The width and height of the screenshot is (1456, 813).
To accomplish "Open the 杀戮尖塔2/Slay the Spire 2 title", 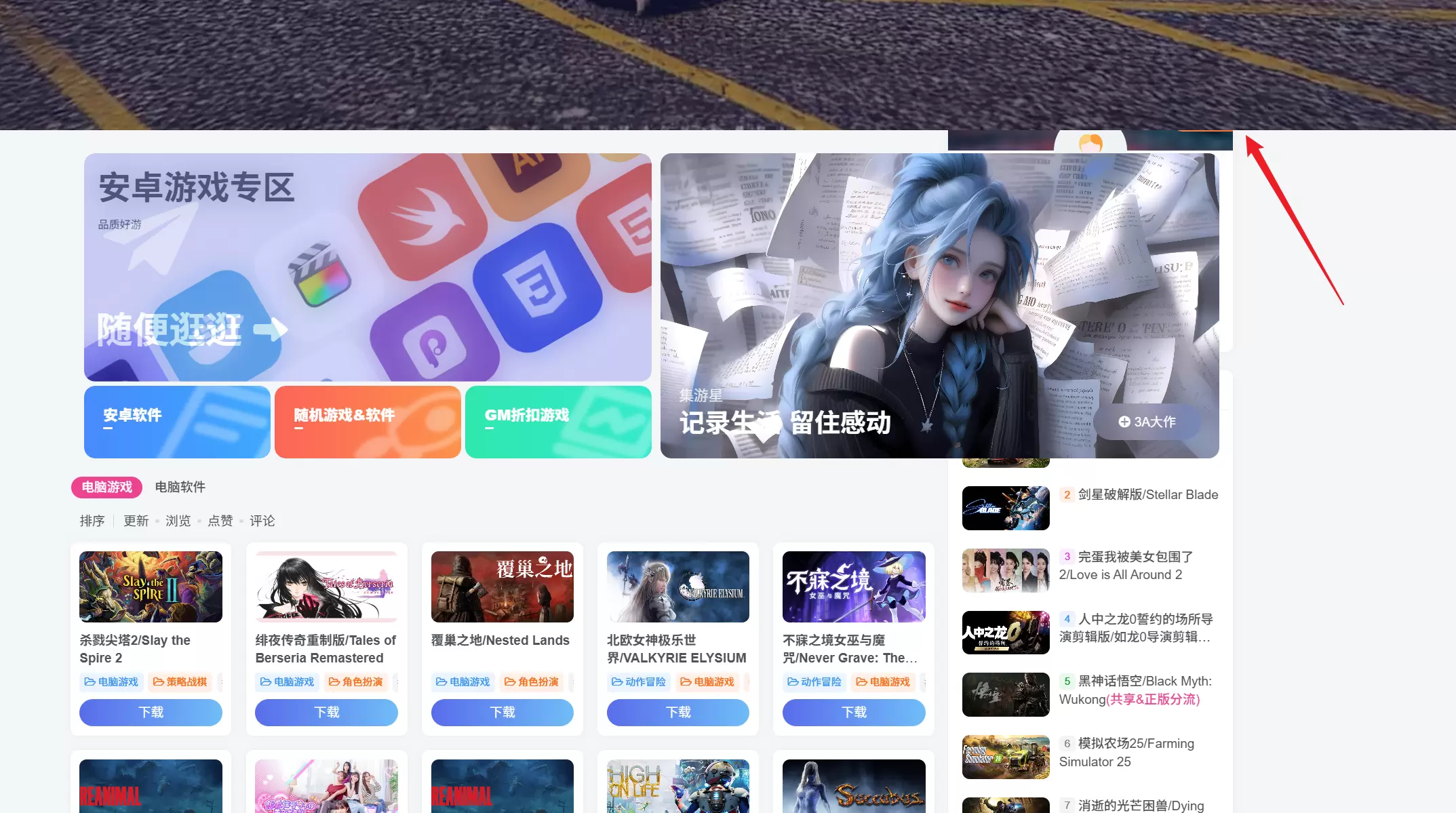I will pos(135,649).
